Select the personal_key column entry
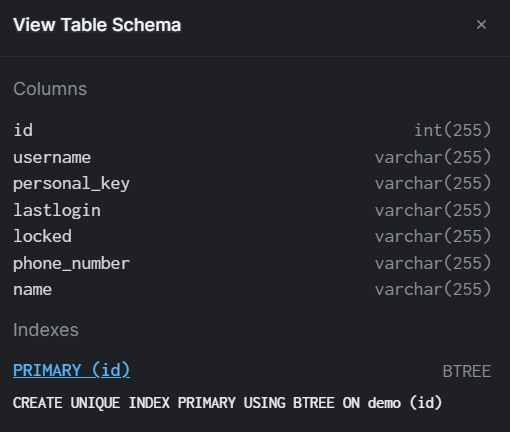This screenshot has width=510, height=432. (x=252, y=183)
